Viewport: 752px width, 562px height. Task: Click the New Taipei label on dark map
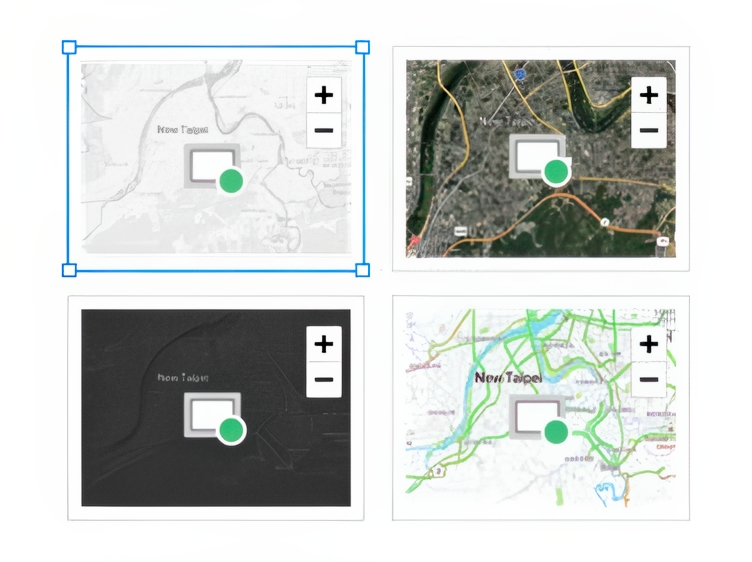[183, 378]
